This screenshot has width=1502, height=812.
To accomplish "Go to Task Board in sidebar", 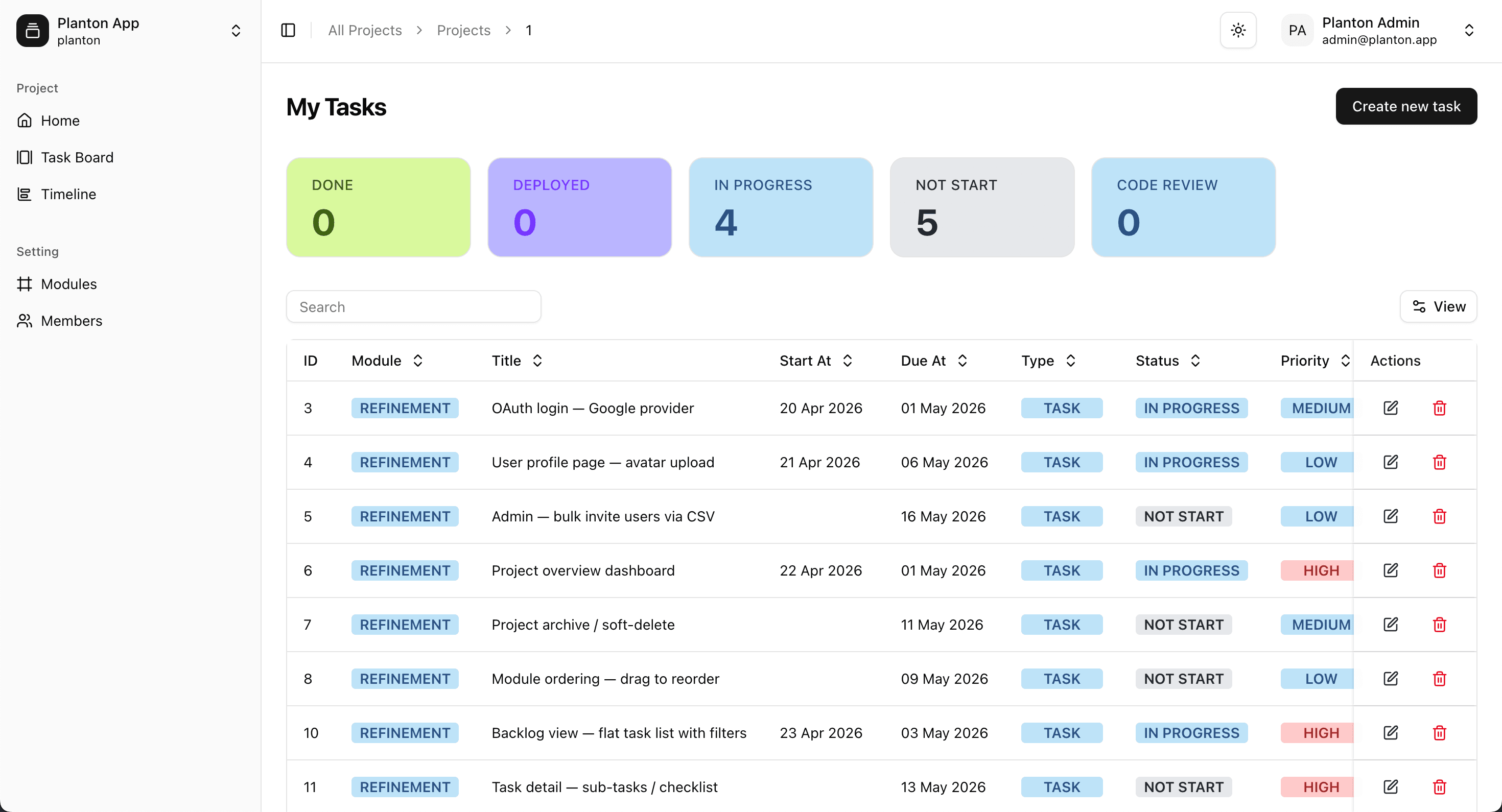I will point(77,157).
